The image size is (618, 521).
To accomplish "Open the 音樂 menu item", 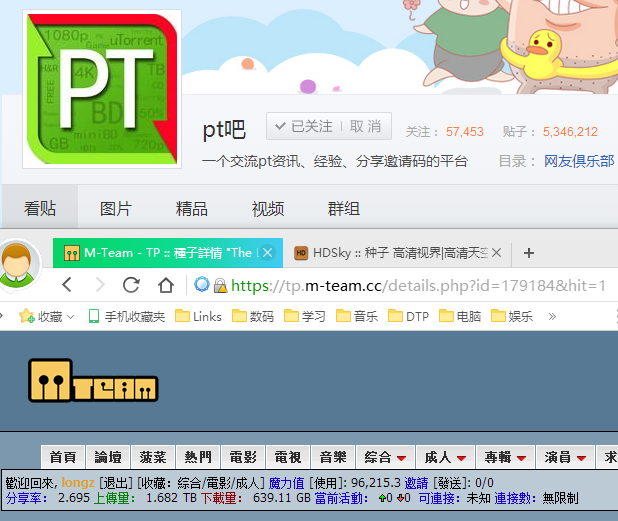I will [333, 457].
